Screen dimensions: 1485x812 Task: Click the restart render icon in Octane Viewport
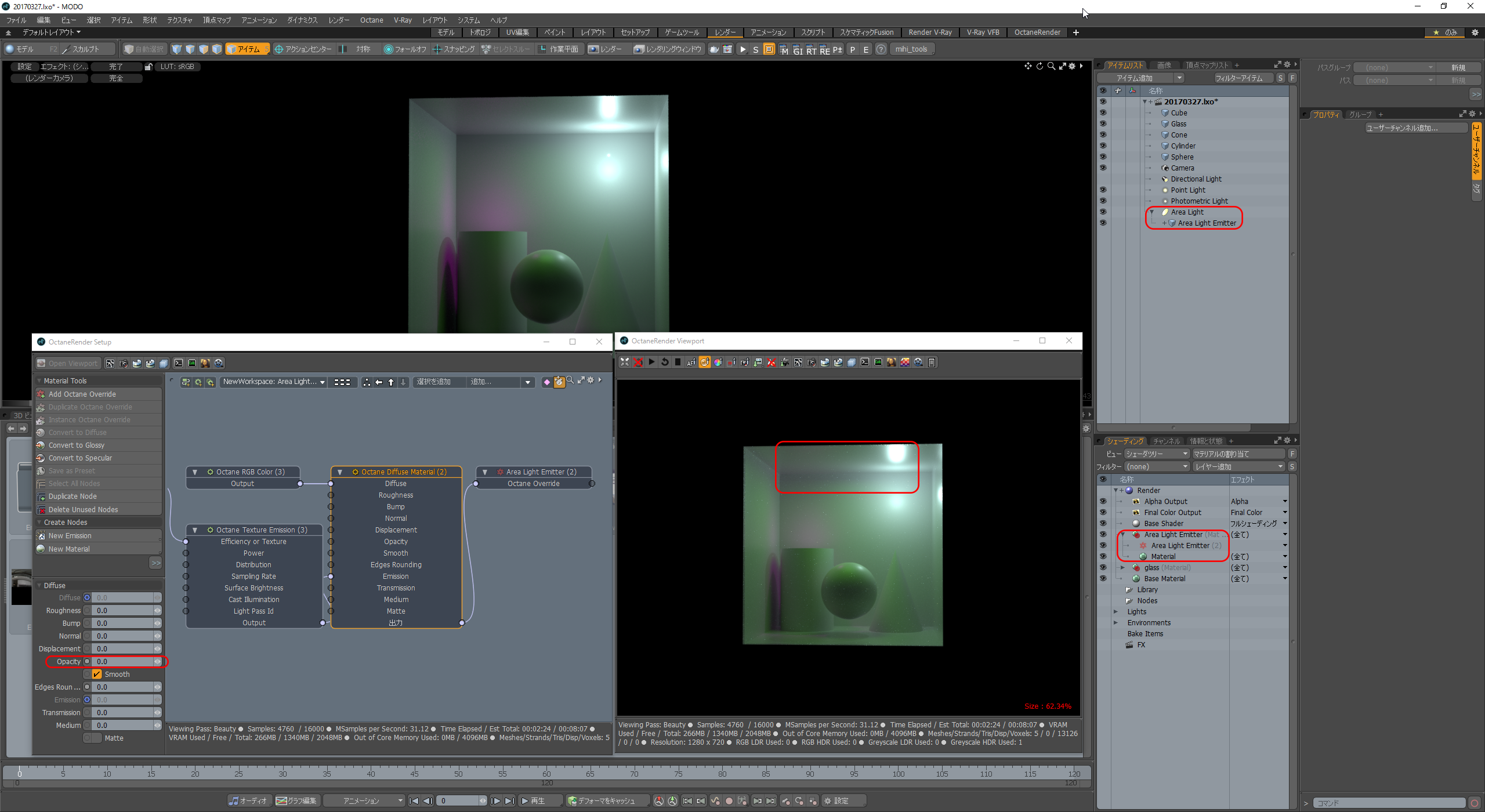pos(665,362)
